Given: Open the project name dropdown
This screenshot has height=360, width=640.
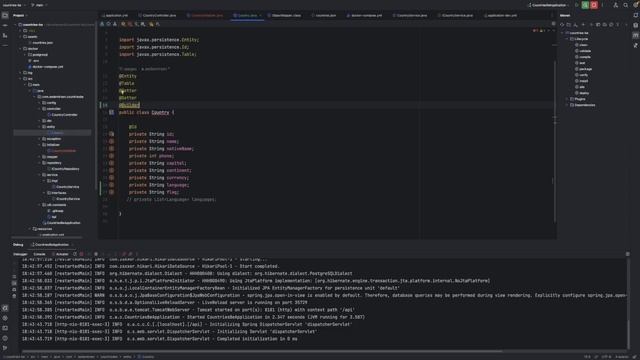Looking at the screenshot, I should click(x=14, y=5).
